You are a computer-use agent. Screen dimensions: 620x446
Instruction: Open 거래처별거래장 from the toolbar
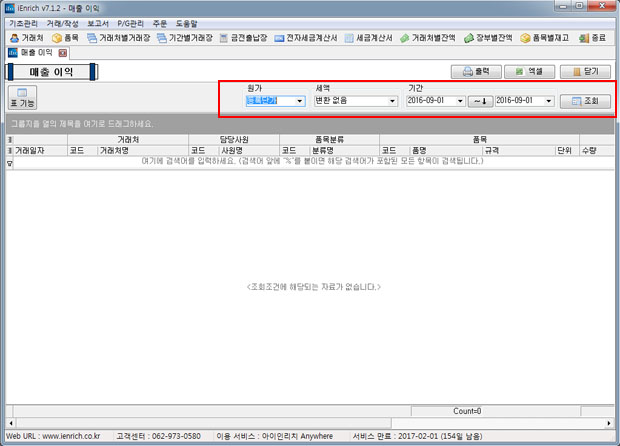coord(117,37)
